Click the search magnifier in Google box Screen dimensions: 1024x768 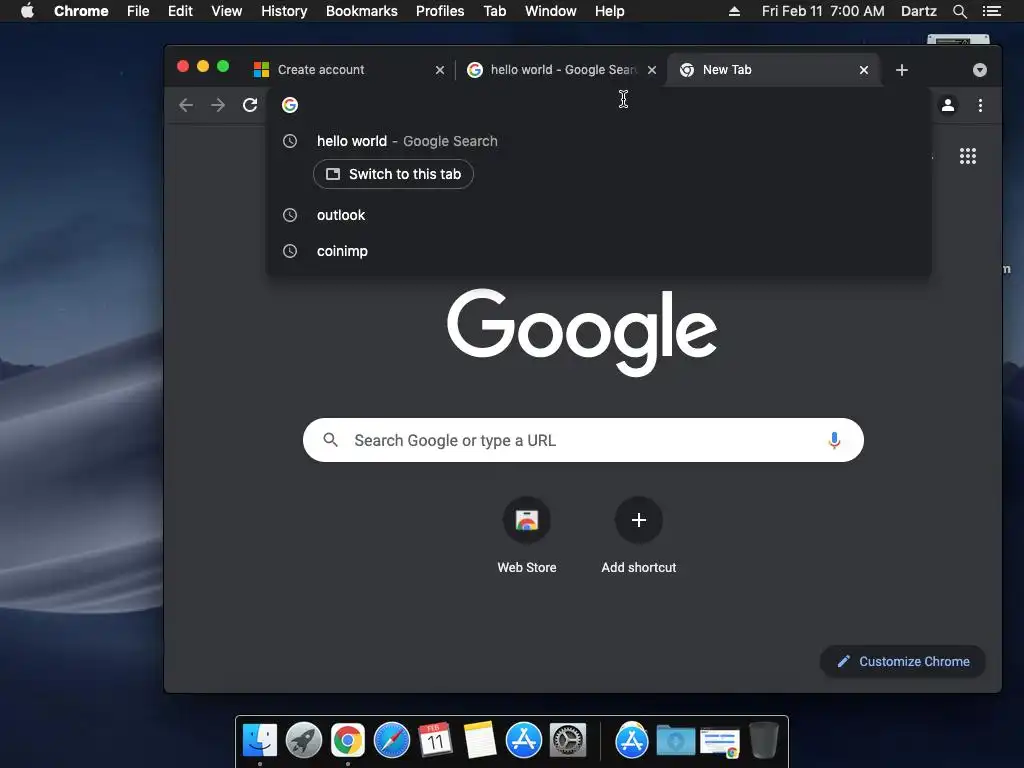click(x=330, y=440)
